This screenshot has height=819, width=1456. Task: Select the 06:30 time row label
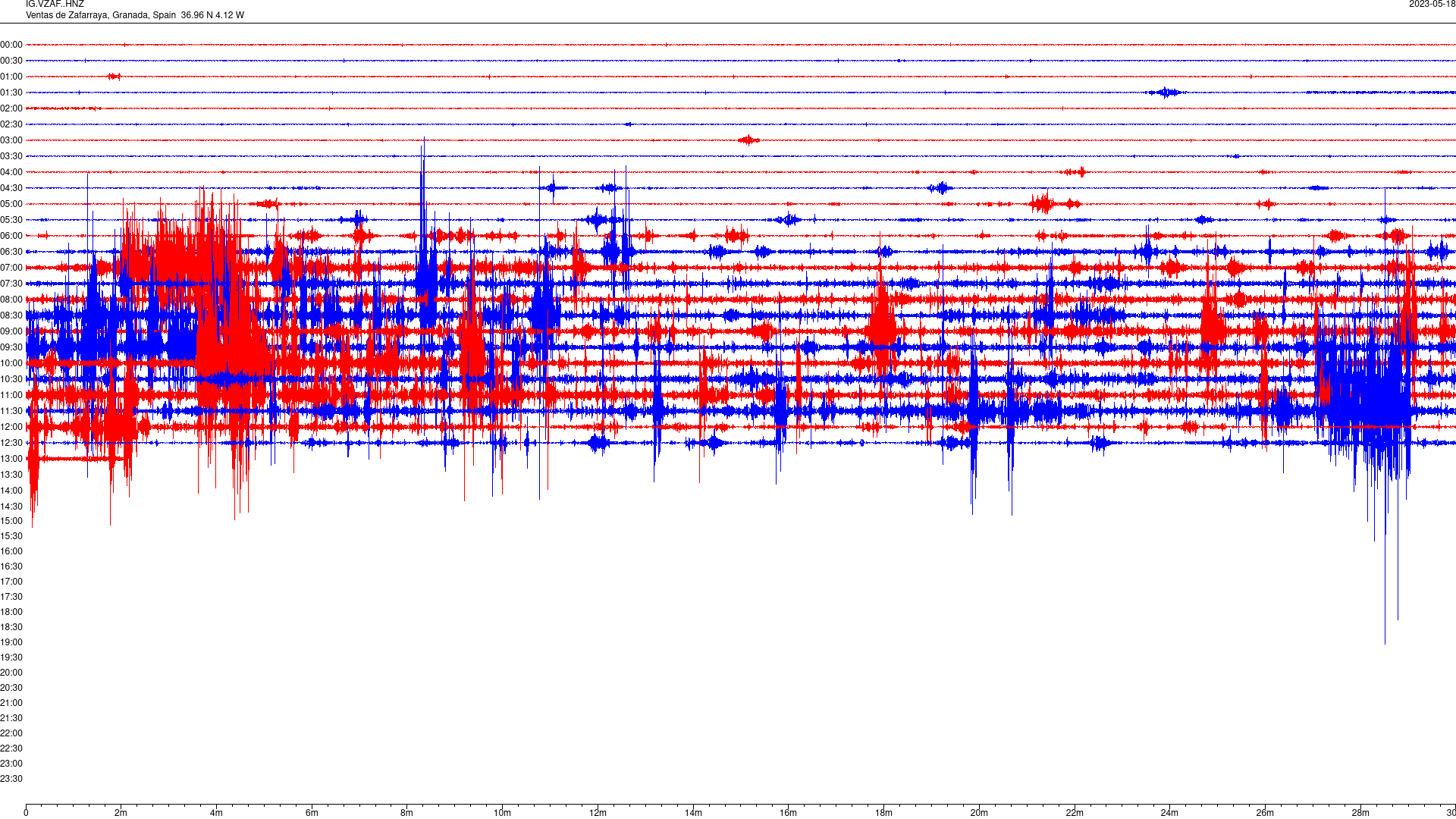tap(11, 252)
